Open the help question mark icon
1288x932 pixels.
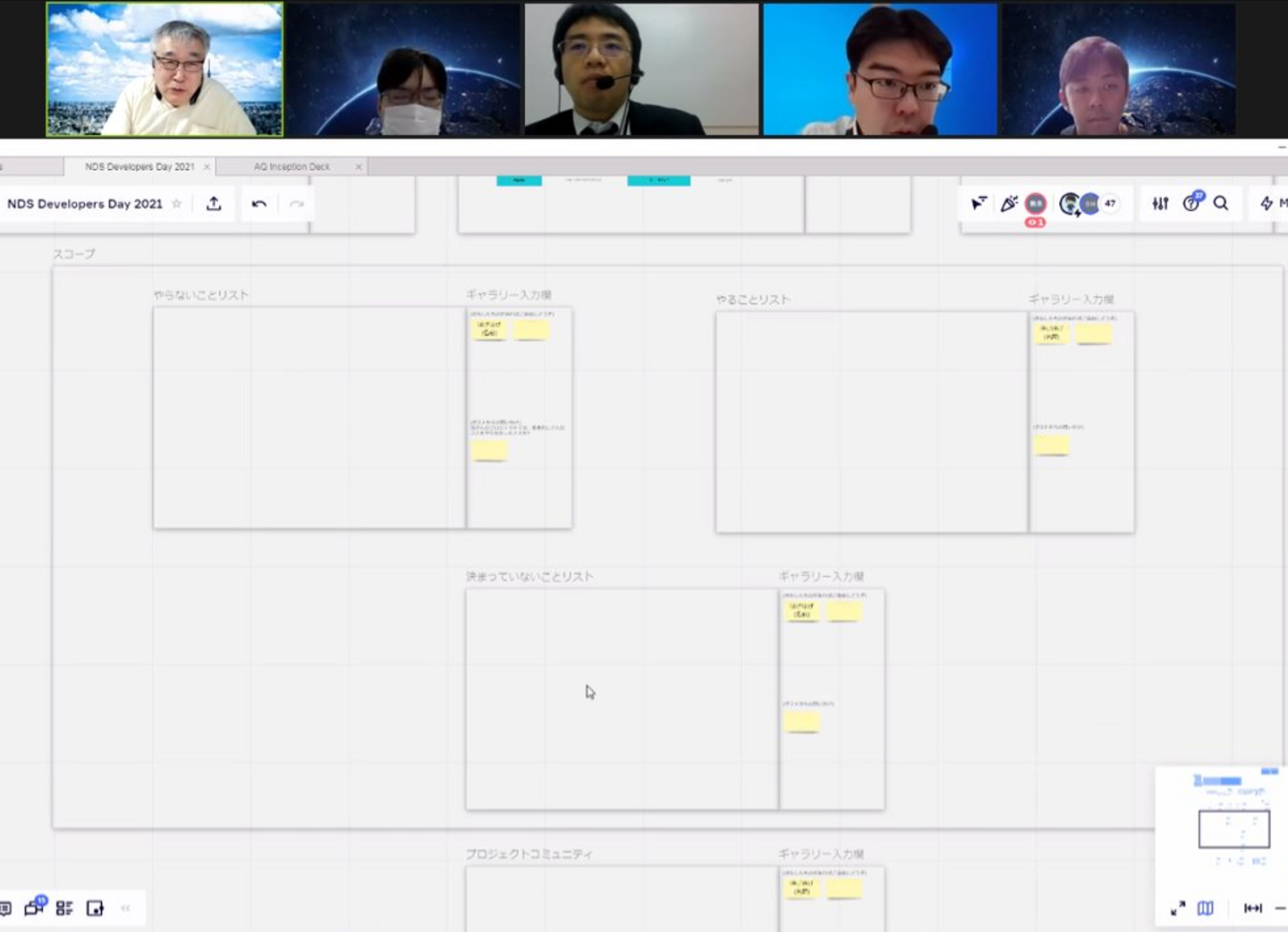(1191, 204)
